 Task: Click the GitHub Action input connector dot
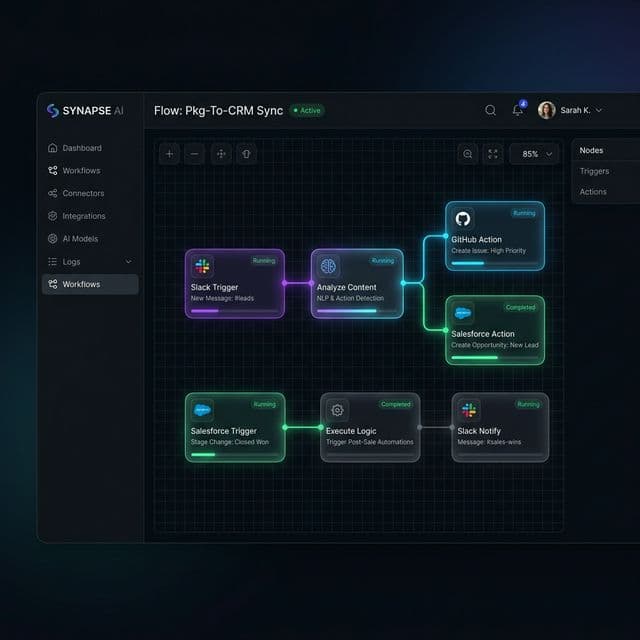click(445, 236)
